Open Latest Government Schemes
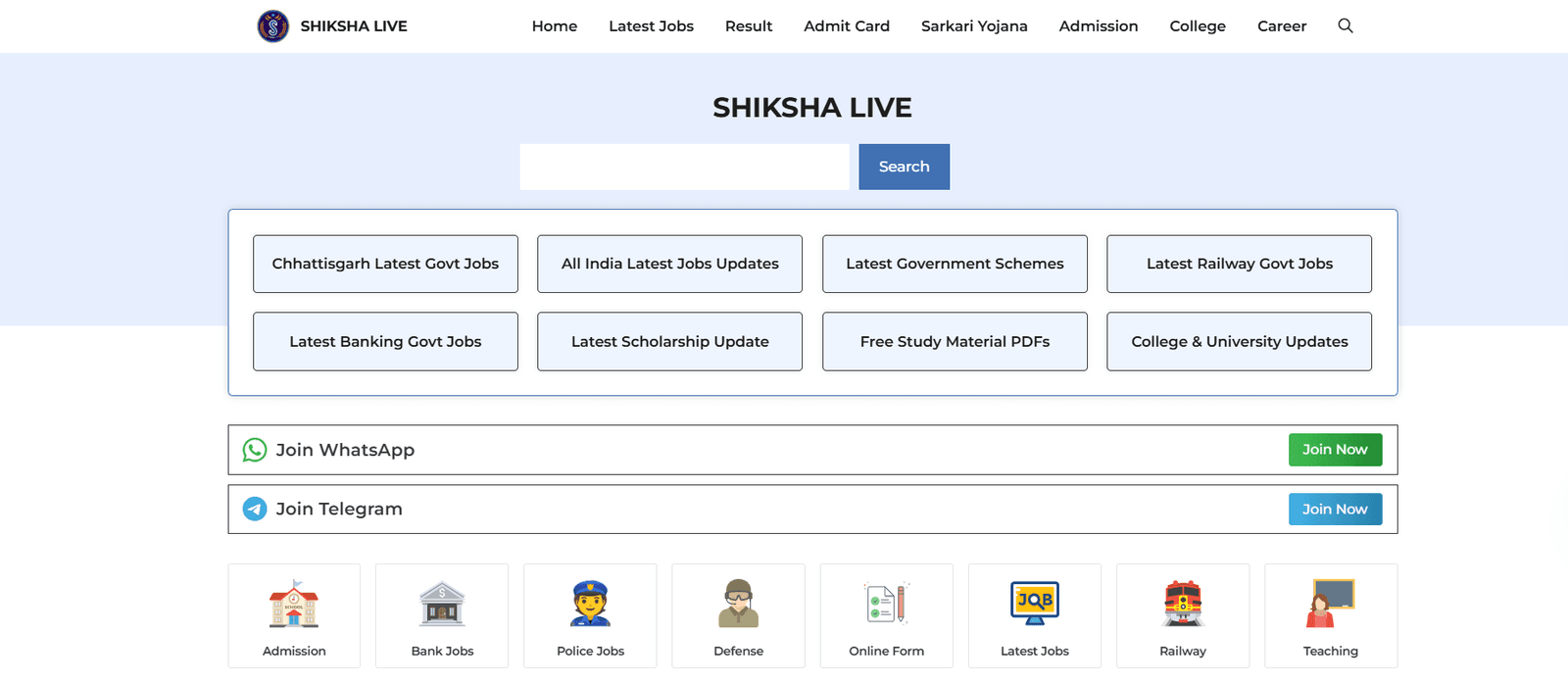Image resolution: width=1568 pixels, height=683 pixels. (x=955, y=264)
